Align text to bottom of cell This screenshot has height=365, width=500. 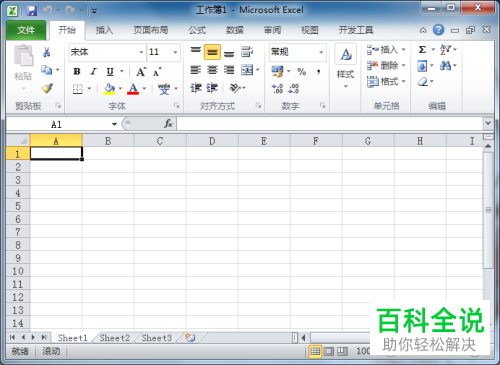(229, 53)
